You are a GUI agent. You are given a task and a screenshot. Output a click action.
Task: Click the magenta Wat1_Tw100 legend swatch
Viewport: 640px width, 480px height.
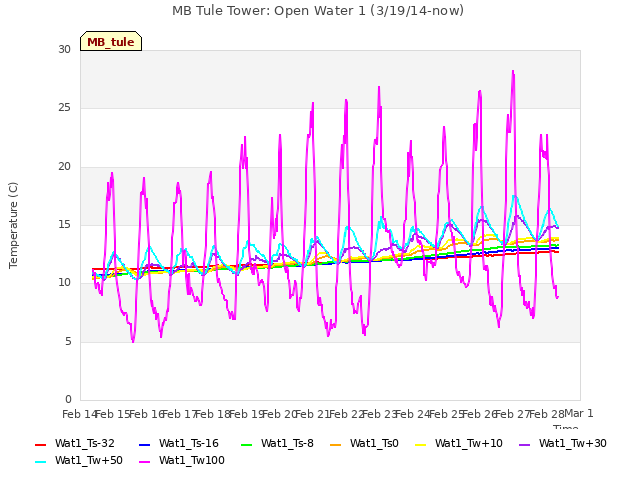144,462
